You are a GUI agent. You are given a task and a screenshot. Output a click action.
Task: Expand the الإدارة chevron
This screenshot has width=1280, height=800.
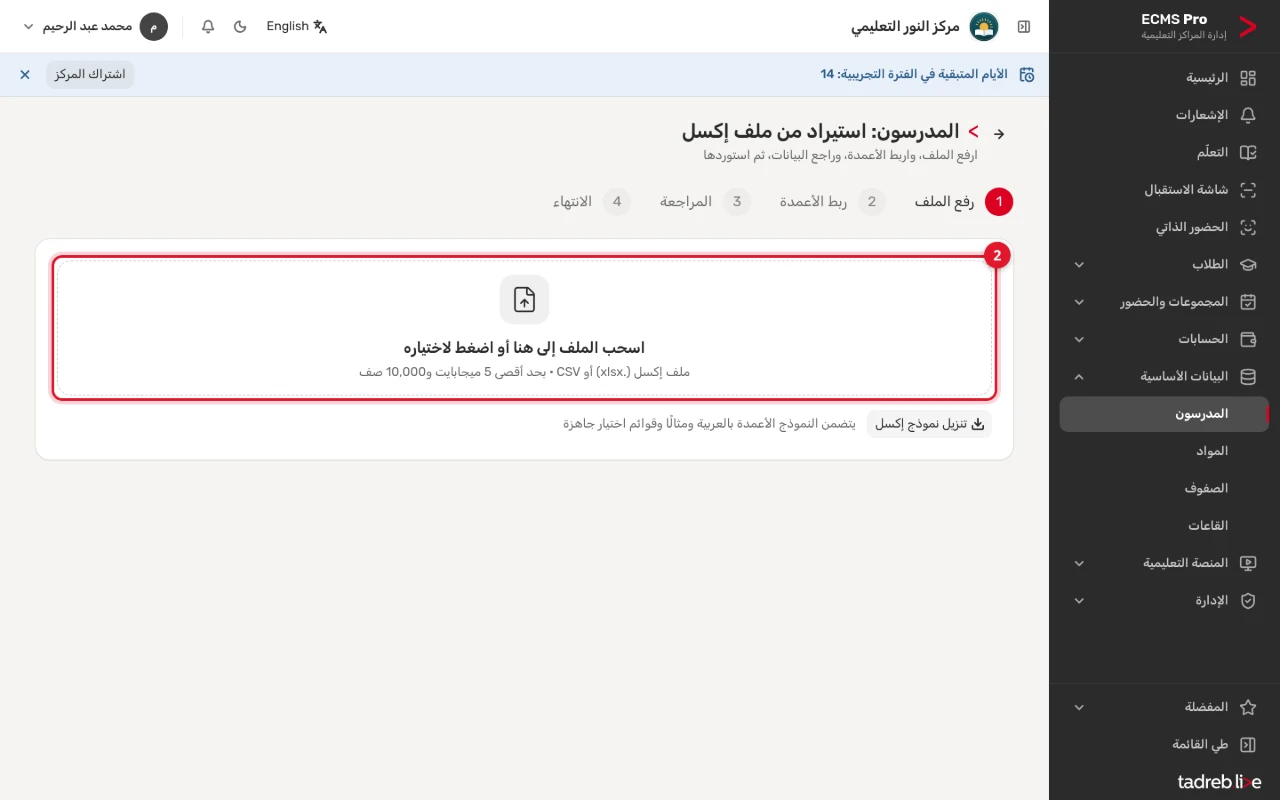[x=1079, y=601]
